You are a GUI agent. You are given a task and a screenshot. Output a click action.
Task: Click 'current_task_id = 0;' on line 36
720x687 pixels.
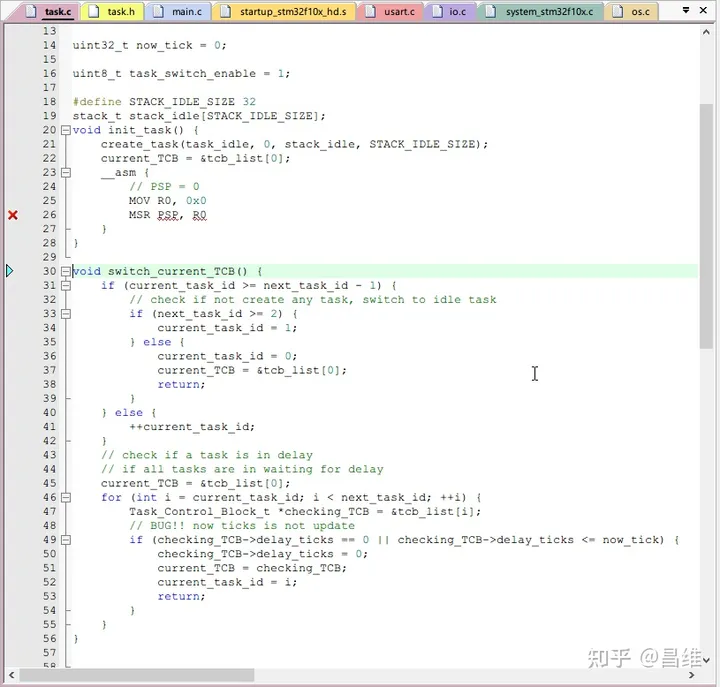227,356
